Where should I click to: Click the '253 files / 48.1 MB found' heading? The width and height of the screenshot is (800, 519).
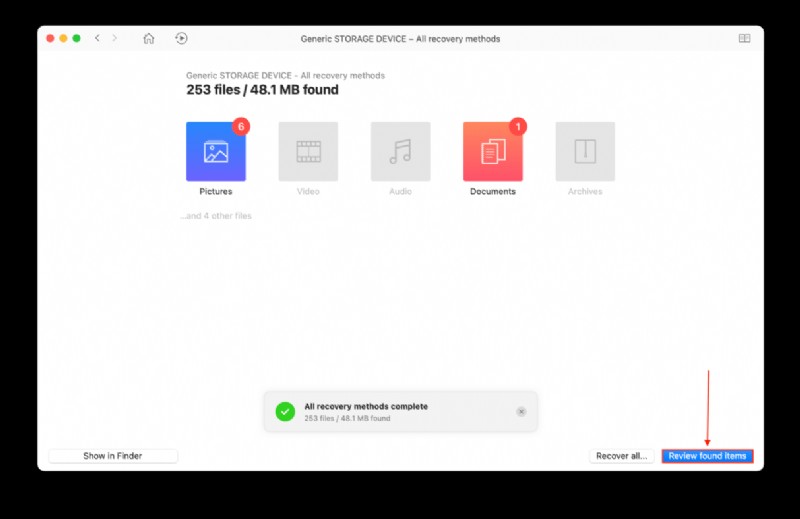(x=262, y=90)
